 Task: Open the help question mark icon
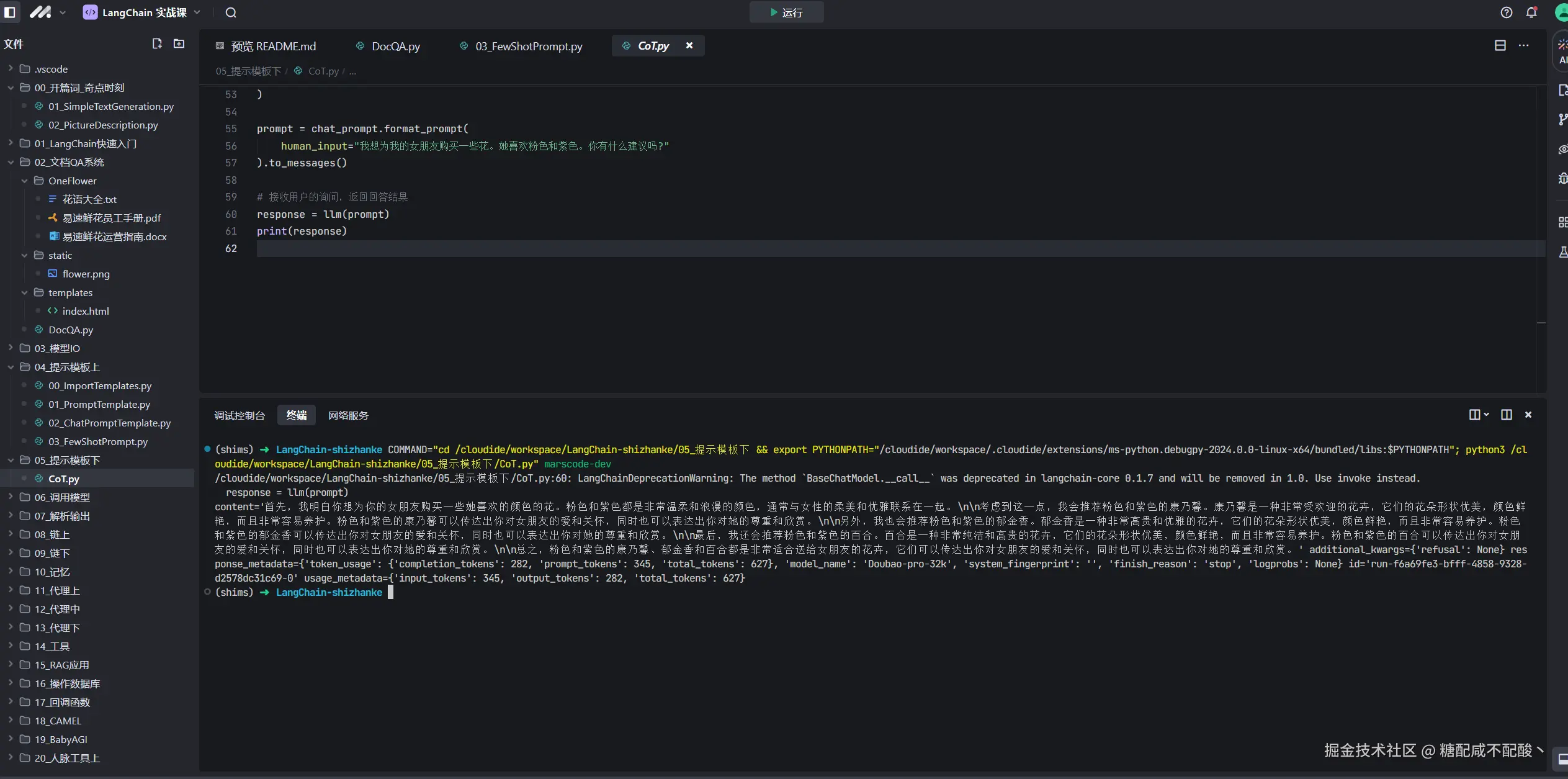(1506, 12)
